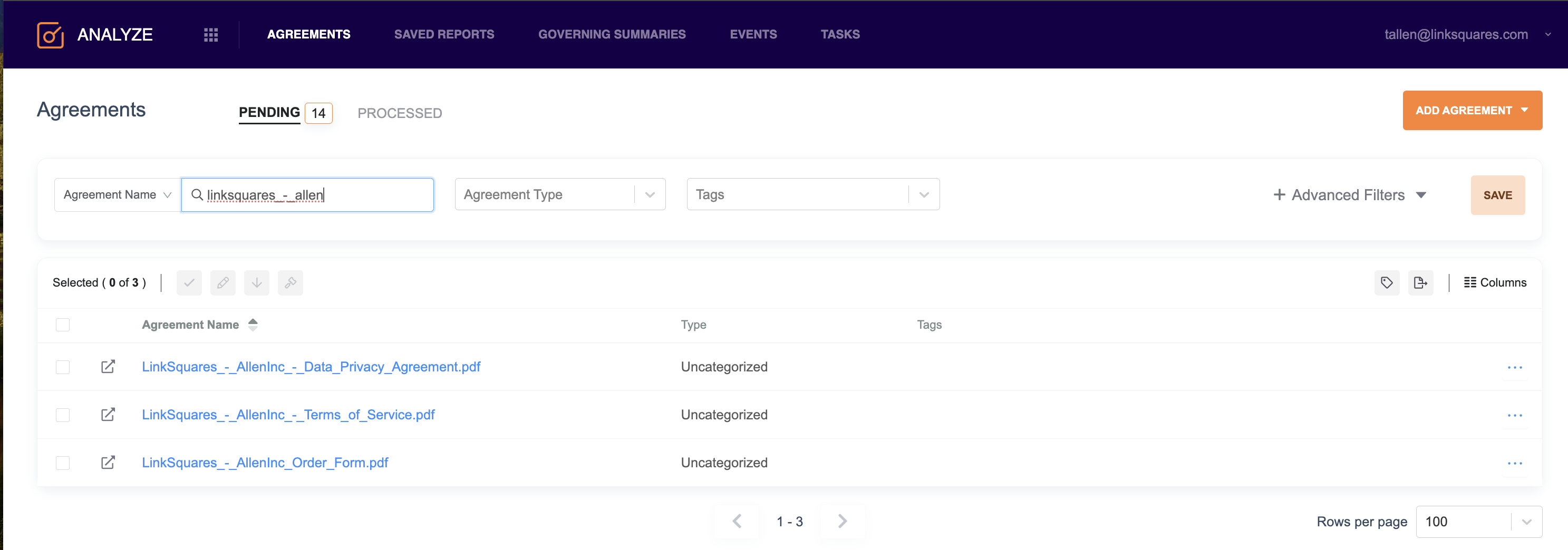Click the pin toolbar icon
Image resolution: width=1568 pixels, height=550 pixels.
pyautogui.click(x=291, y=283)
